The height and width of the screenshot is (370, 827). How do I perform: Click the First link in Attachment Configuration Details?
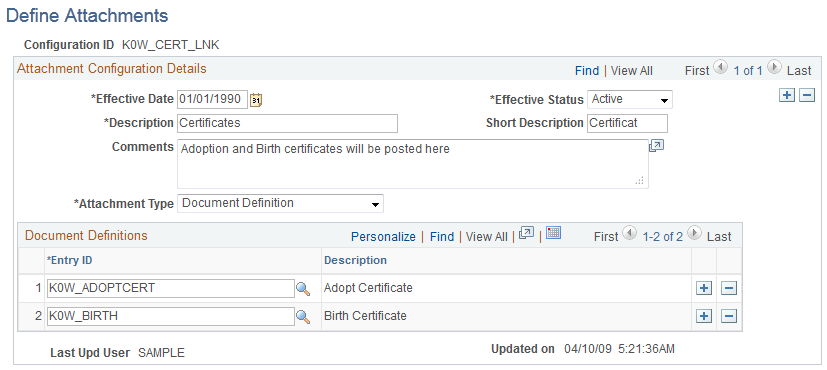tap(697, 71)
